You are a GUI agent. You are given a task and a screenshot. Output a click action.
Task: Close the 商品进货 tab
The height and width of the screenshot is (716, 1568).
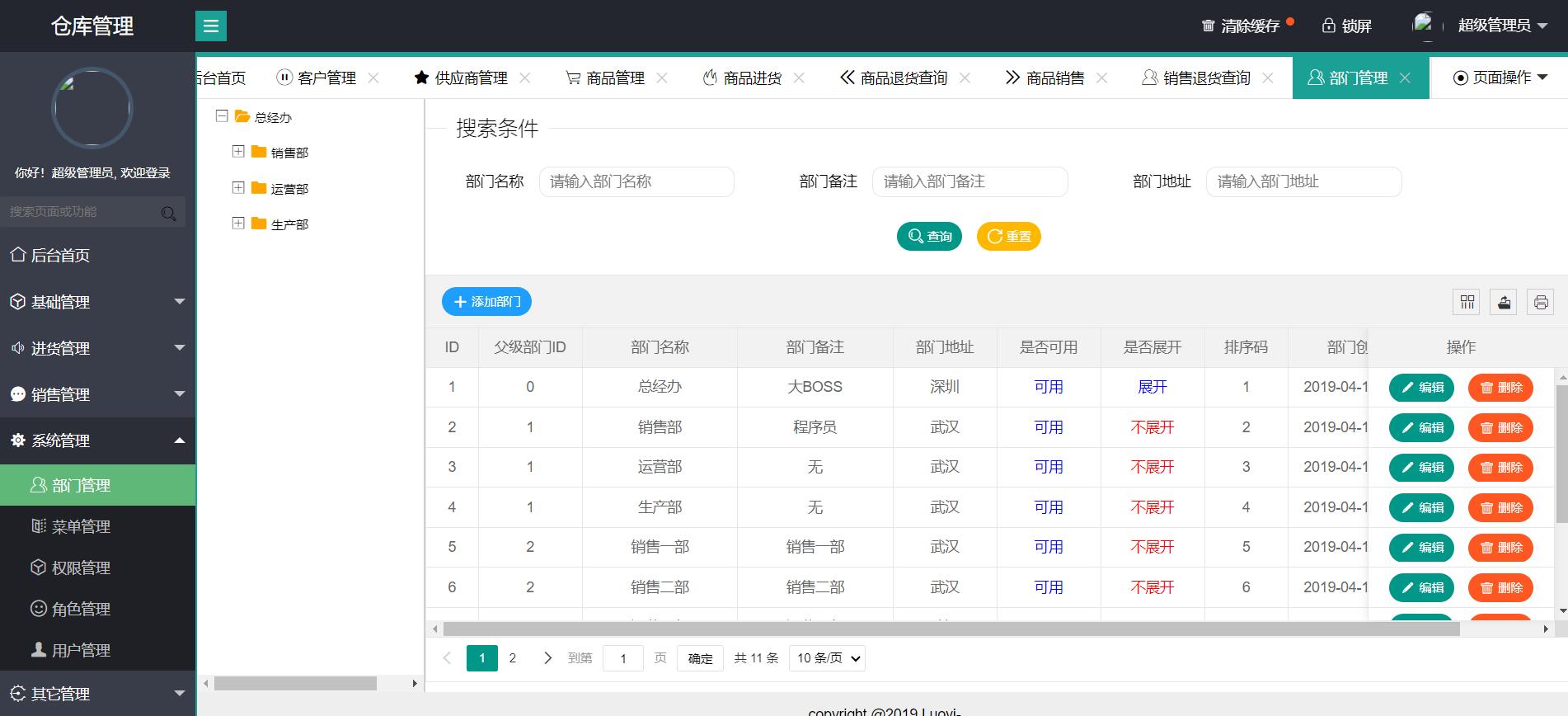point(799,78)
